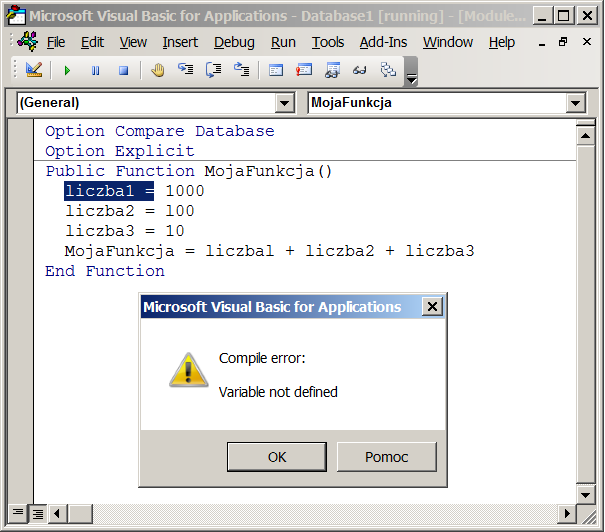
Task: Toggle Design Mode icon in toolbar
Action: pyautogui.click(x=34, y=70)
